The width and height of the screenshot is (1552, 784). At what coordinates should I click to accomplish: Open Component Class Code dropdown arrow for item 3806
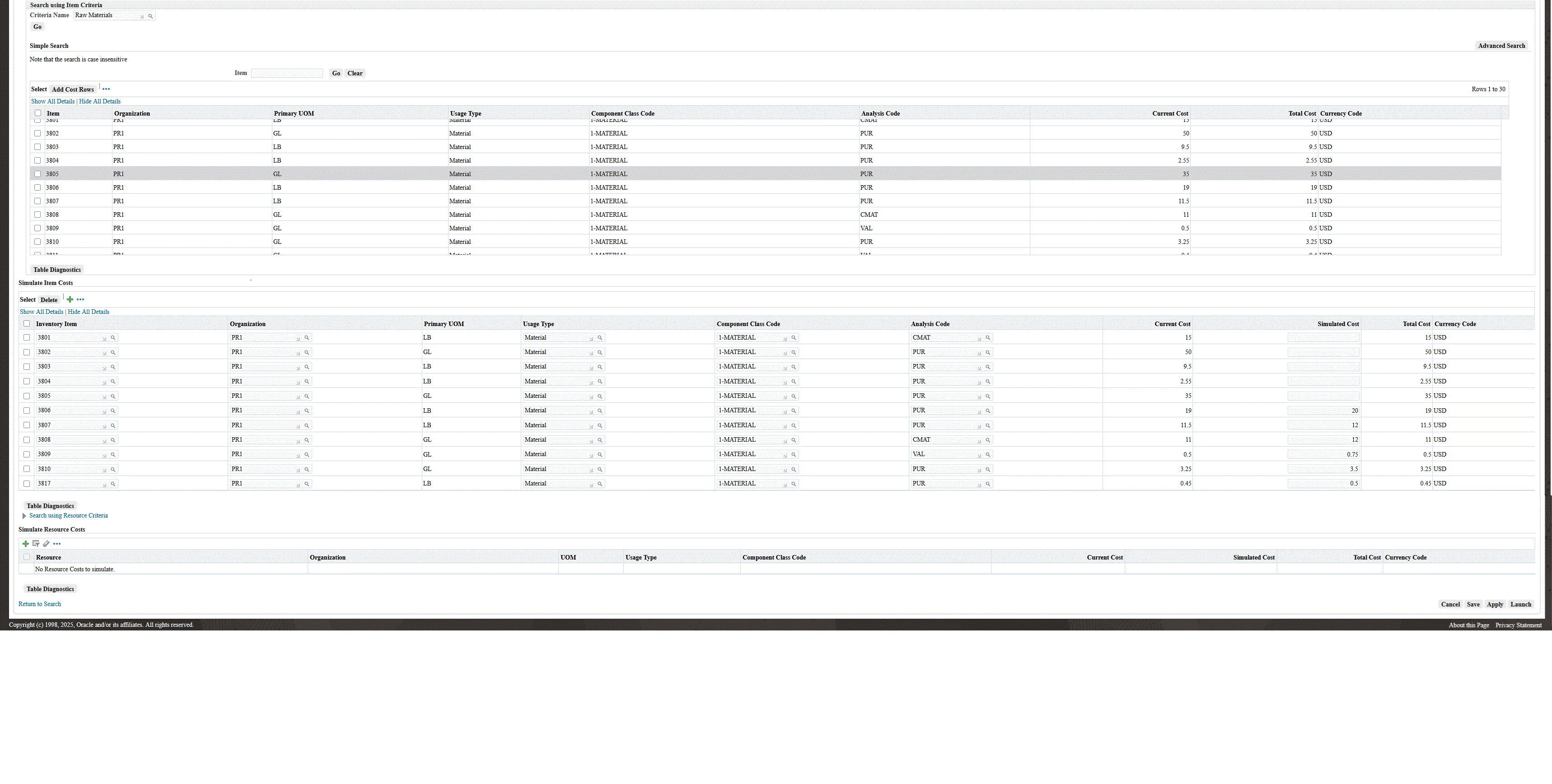785,411
